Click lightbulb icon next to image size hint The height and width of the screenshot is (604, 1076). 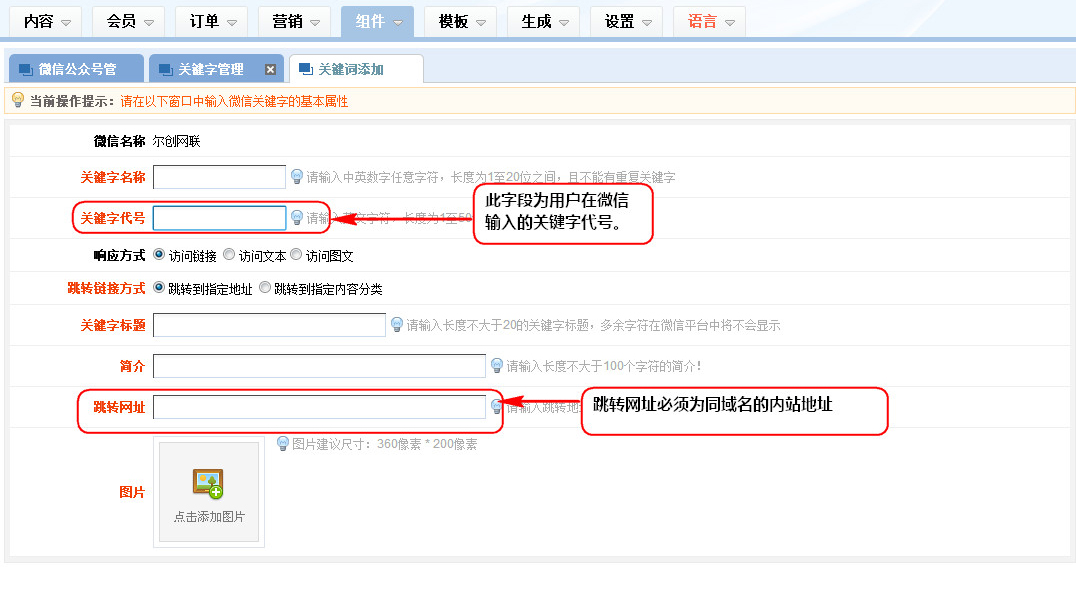coord(283,443)
